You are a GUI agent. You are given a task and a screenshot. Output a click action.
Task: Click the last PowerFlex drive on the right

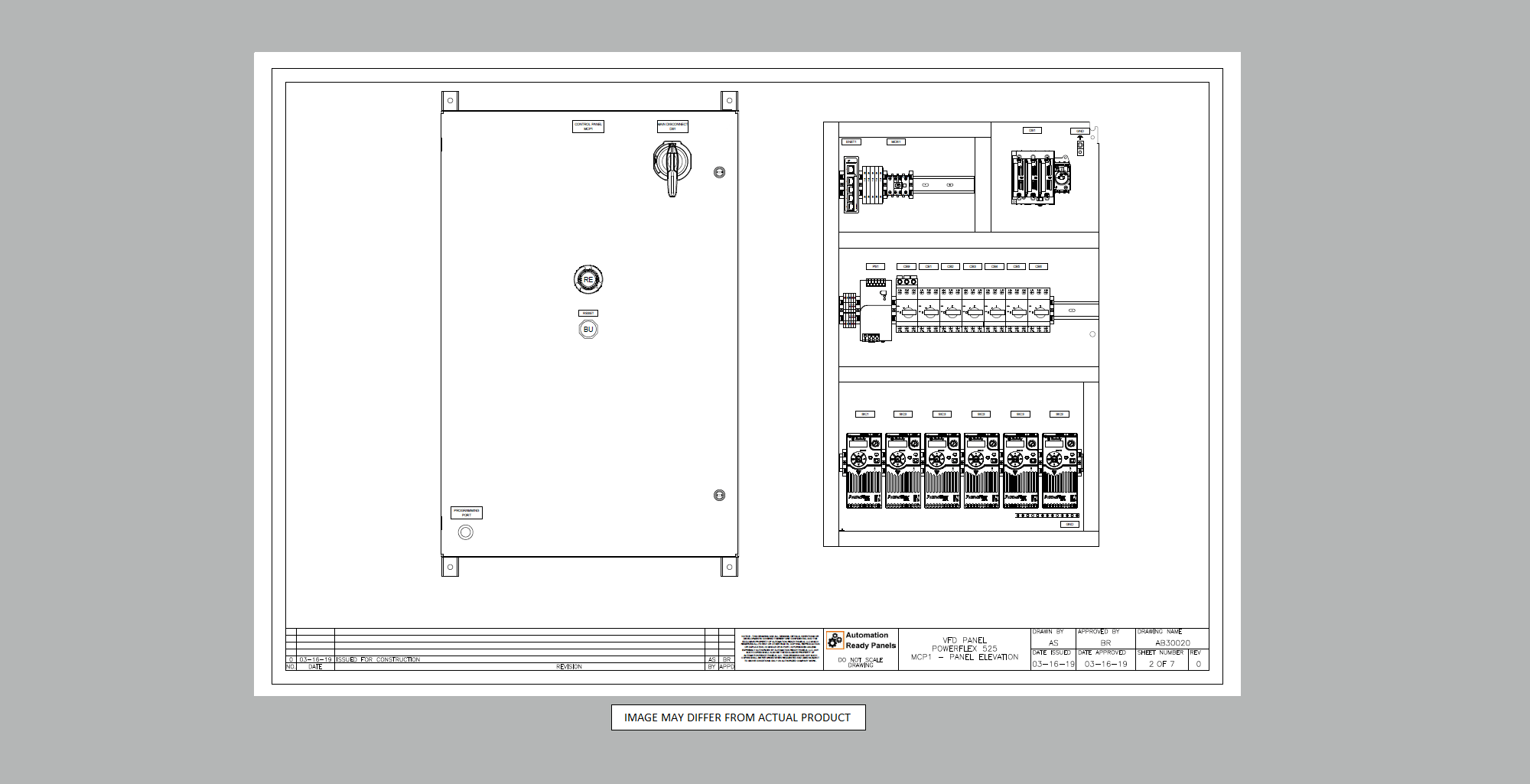1060,470
